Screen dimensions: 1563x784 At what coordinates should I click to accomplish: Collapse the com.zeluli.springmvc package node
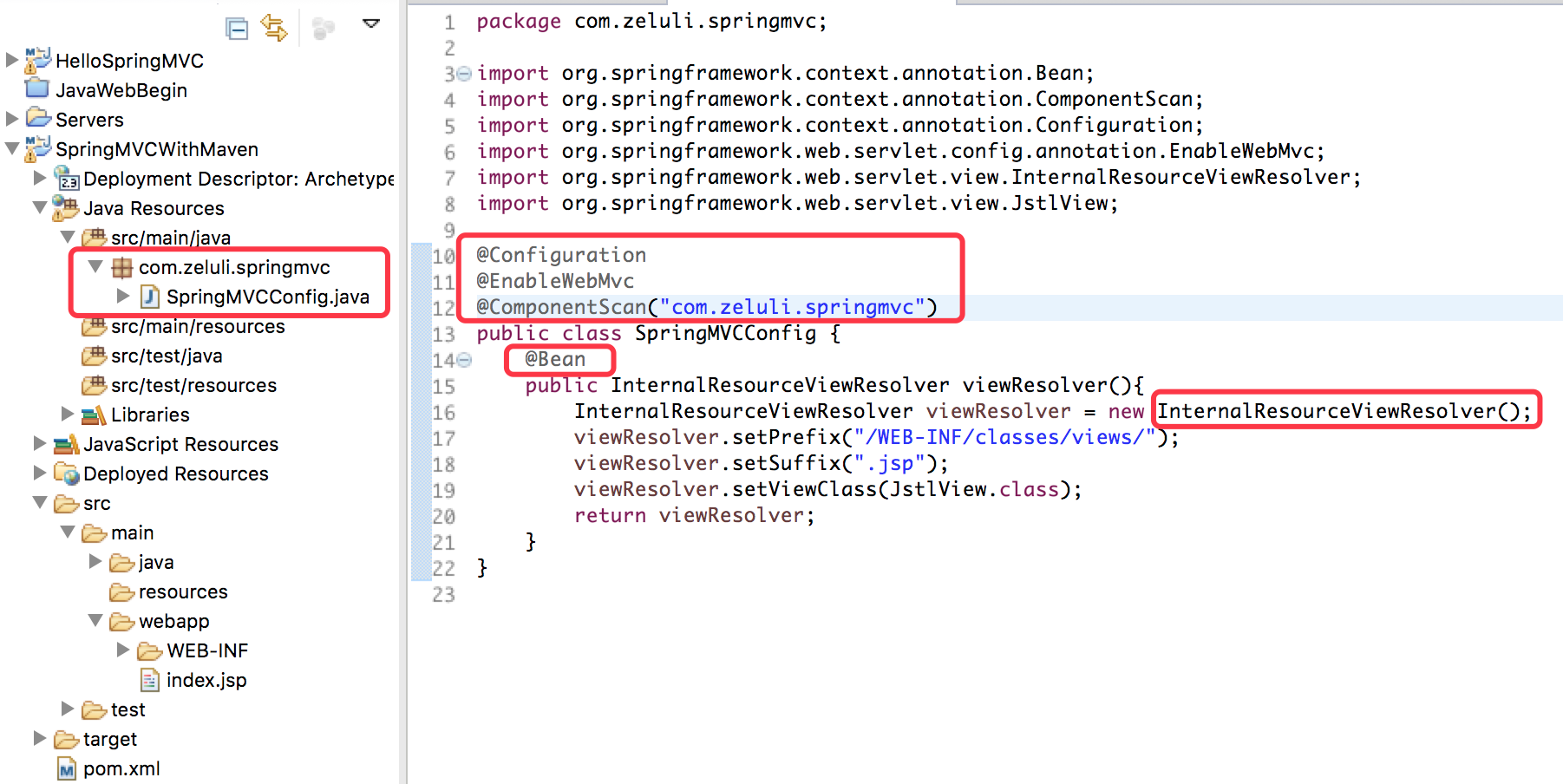point(95,266)
